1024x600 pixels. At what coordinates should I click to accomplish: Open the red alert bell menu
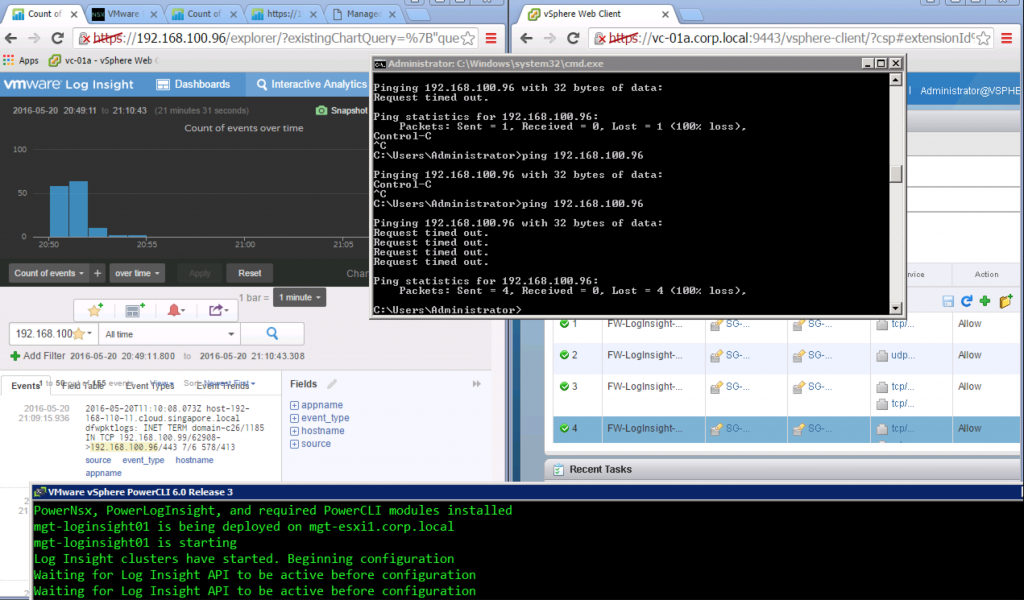pos(176,310)
